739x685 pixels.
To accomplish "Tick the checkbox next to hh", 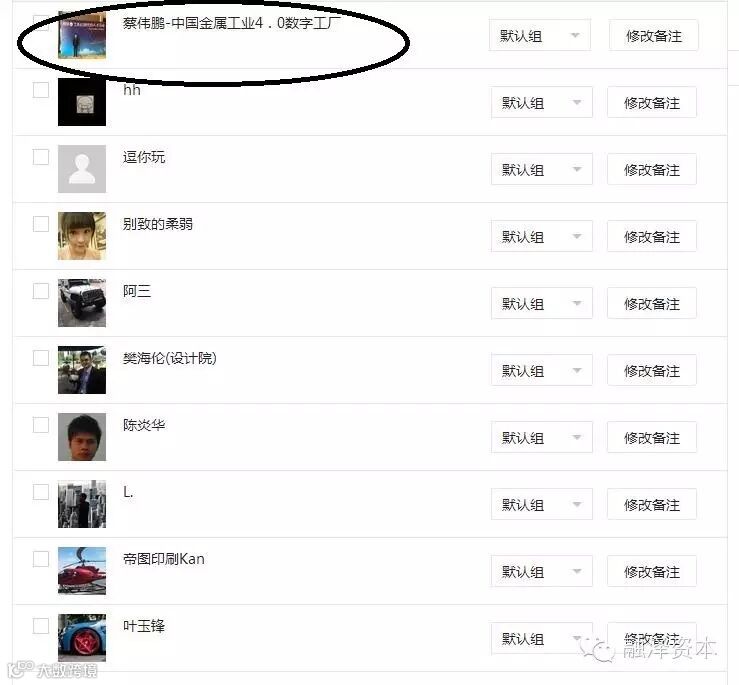I will coord(41,90).
